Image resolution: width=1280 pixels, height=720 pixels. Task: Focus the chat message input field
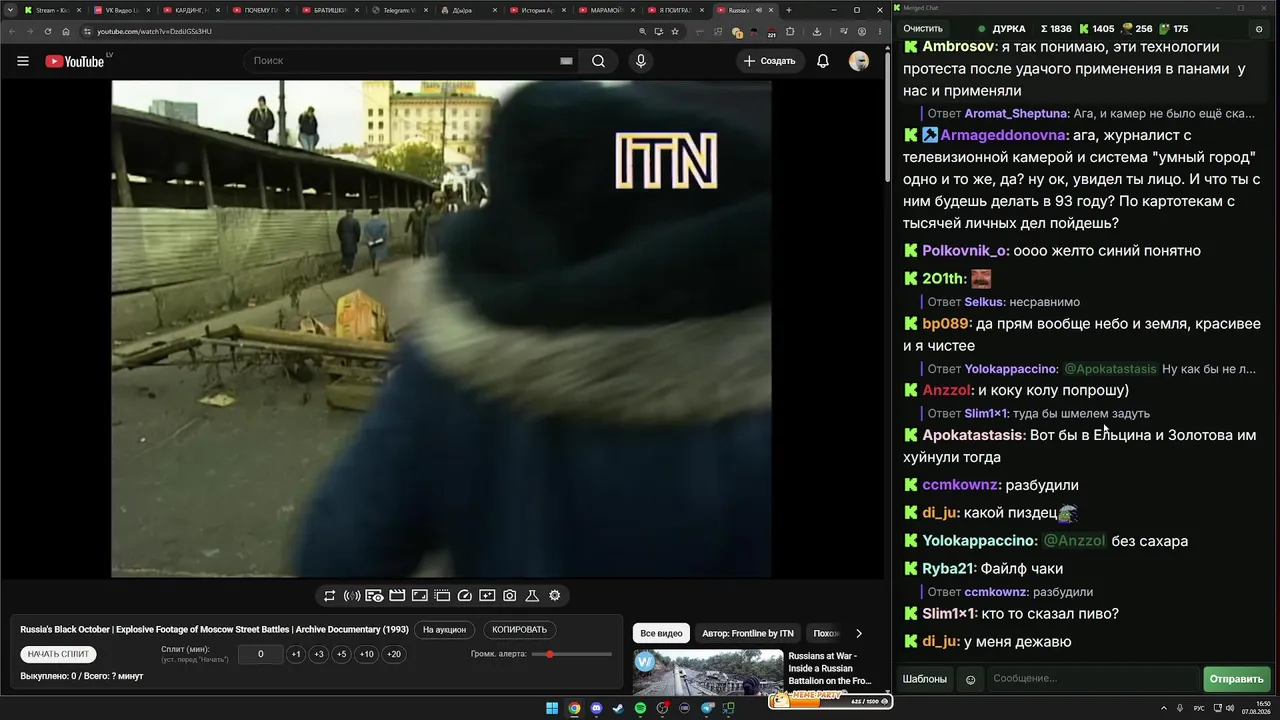[1093, 680]
